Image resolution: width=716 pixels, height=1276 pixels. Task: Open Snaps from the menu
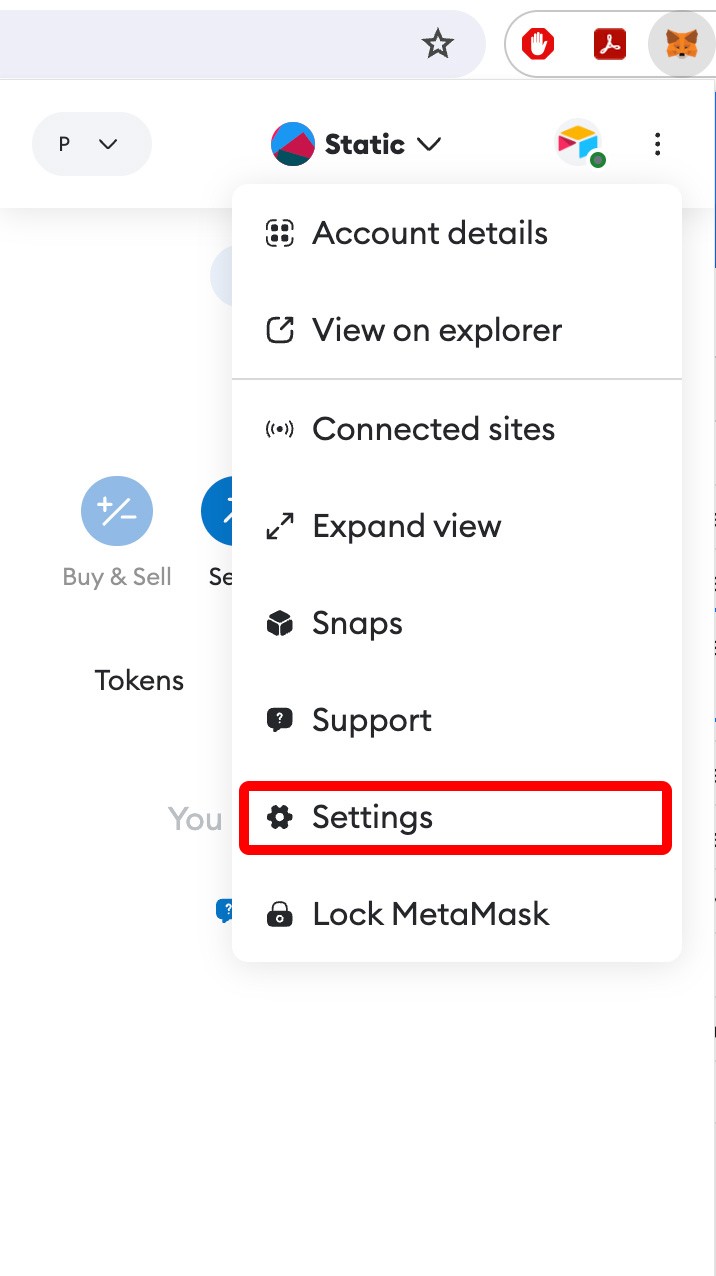[x=357, y=623]
